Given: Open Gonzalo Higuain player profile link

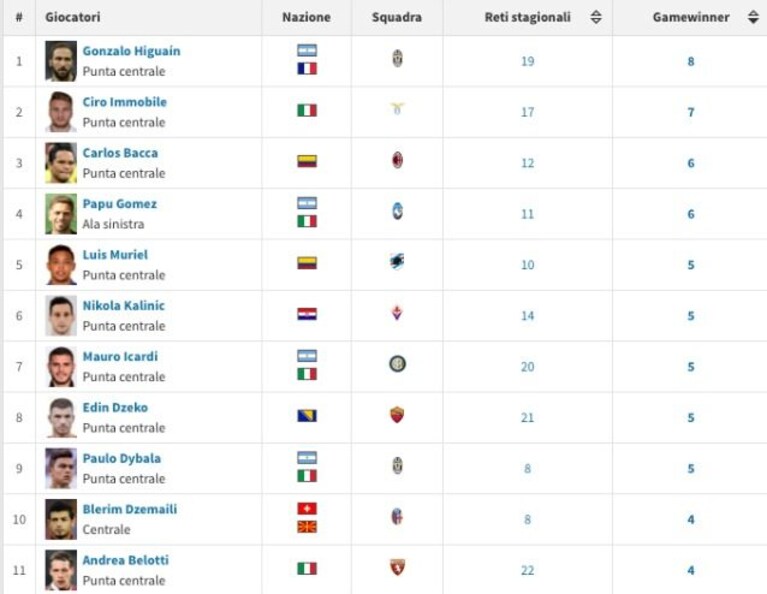Looking at the screenshot, I should point(132,51).
